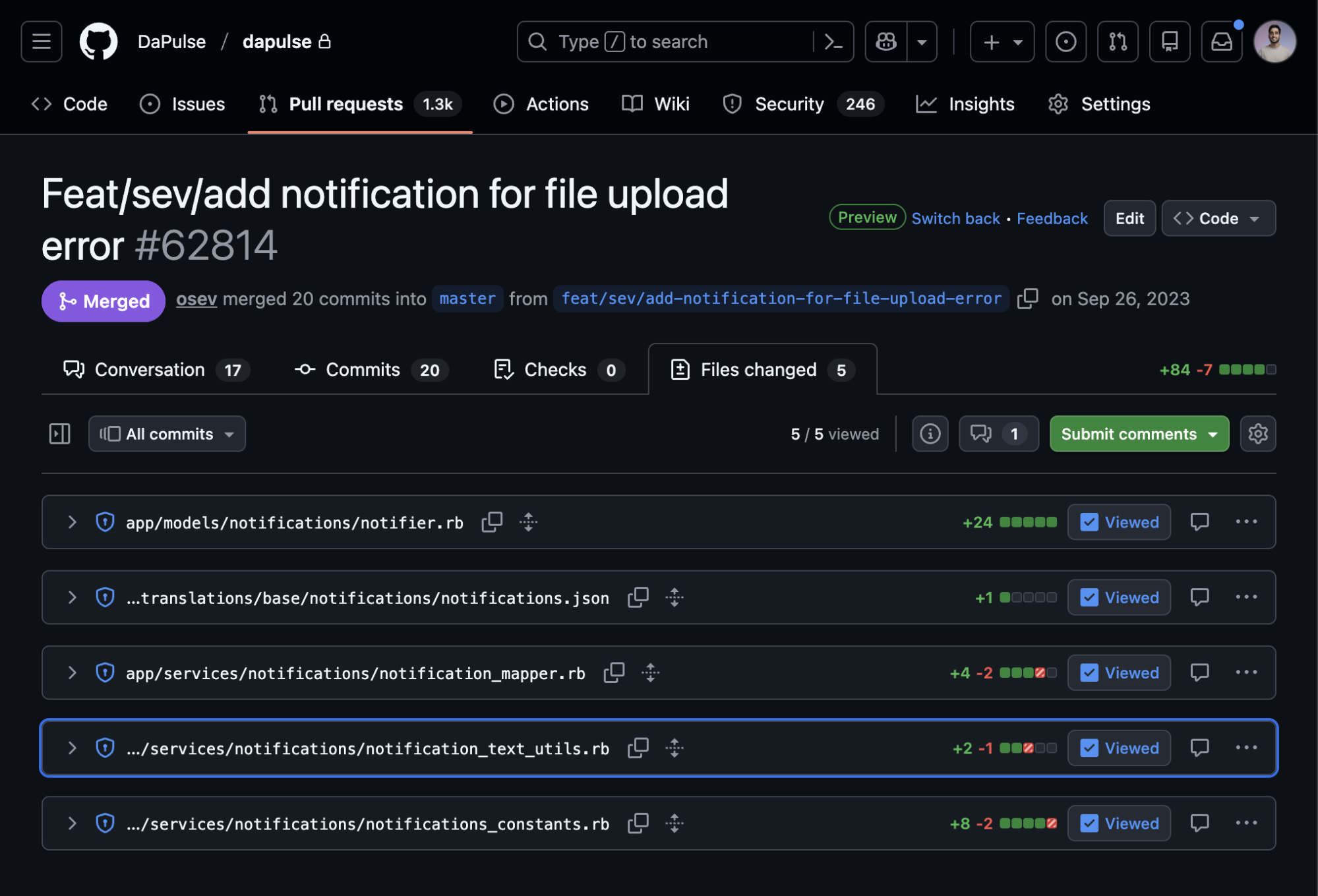Click the Edit title button
1318x896 pixels.
pos(1129,218)
